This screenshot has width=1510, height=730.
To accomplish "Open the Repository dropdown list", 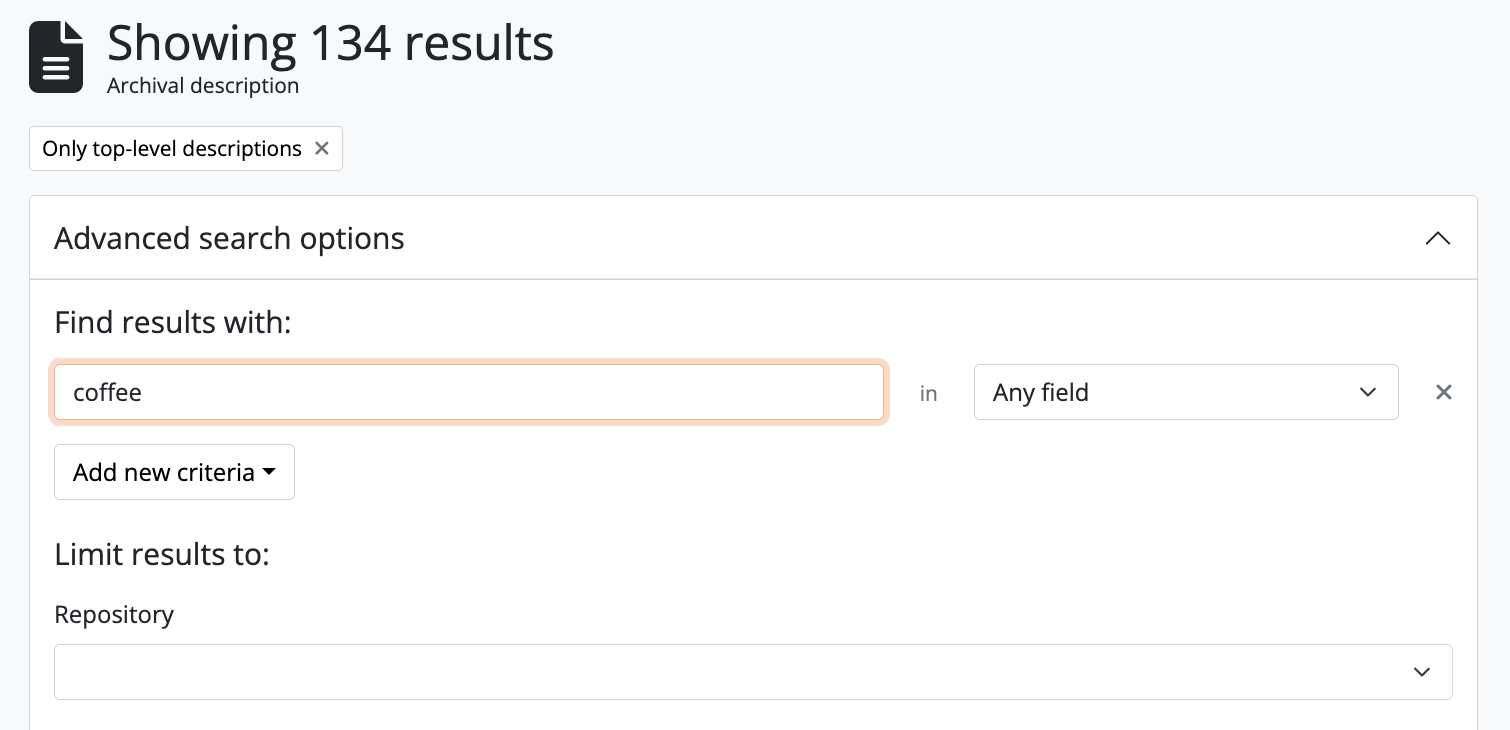I will pos(752,672).
